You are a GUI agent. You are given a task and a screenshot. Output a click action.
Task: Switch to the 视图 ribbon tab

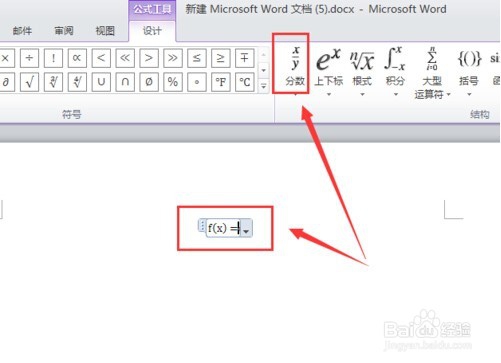click(x=105, y=31)
